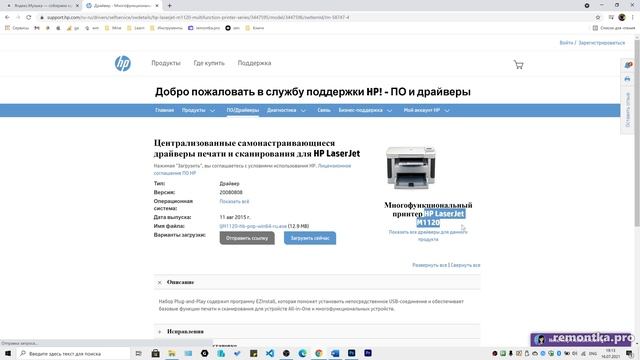
Task: Open the HP software license agreement link
Action: pyautogui.click(x=252, y=169)
